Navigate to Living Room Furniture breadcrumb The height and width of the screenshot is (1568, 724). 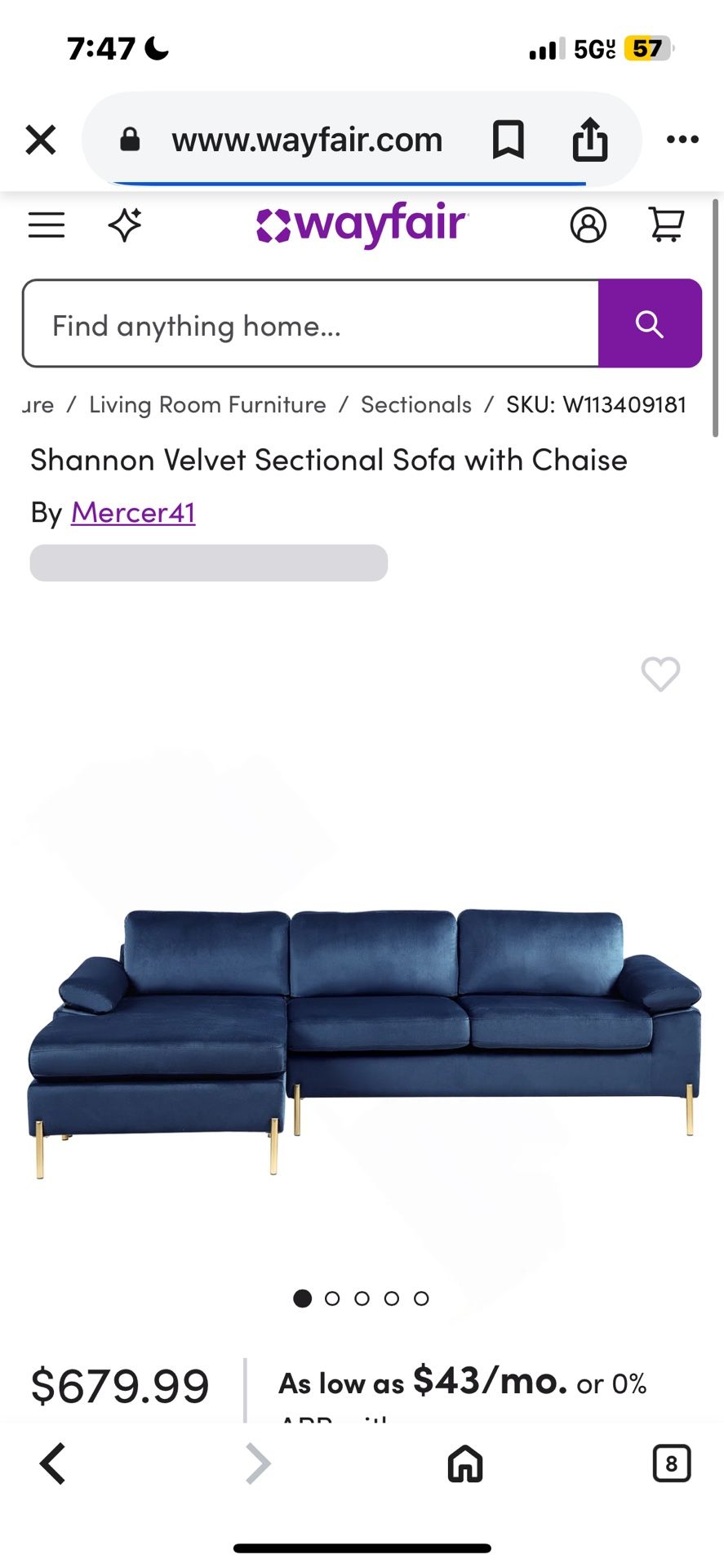tap(207, 404)
